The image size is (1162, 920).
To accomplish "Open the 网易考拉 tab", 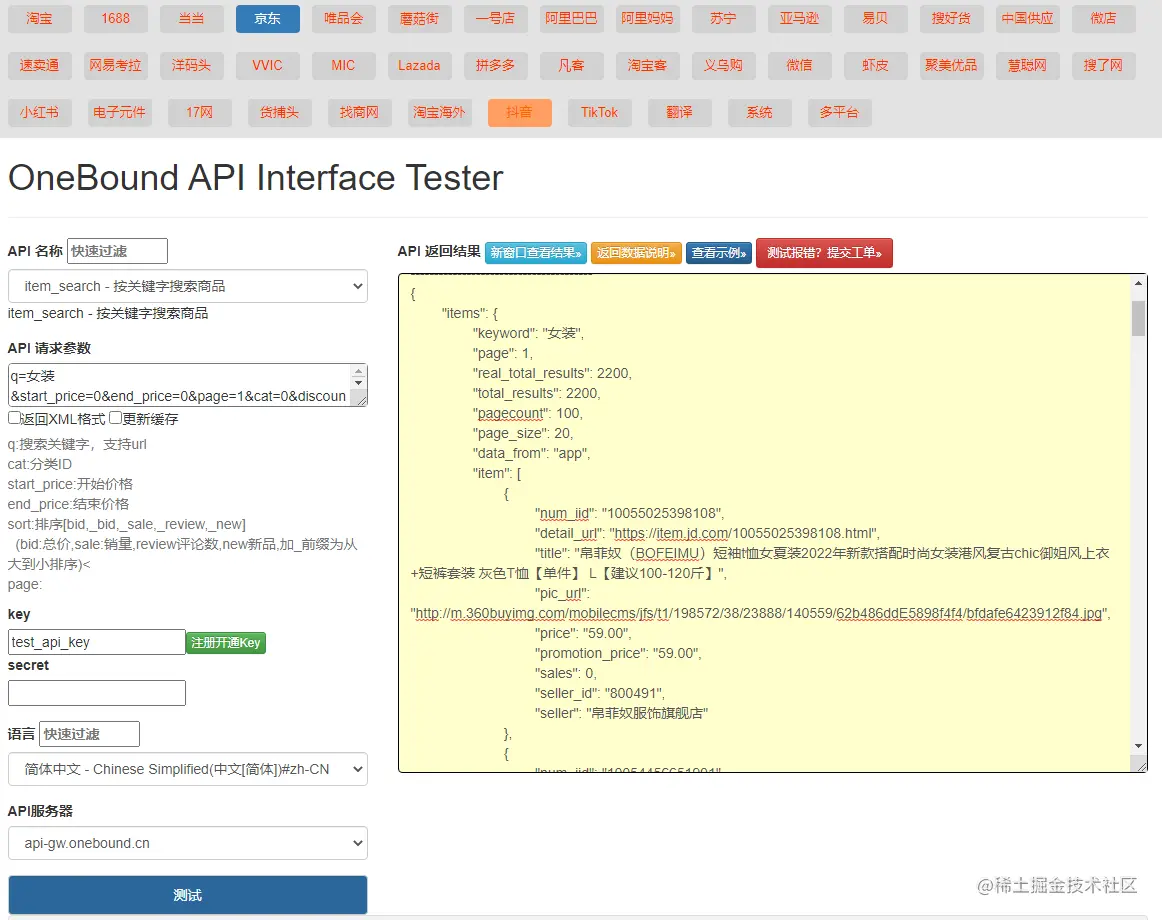I will [x=116, y=65].
